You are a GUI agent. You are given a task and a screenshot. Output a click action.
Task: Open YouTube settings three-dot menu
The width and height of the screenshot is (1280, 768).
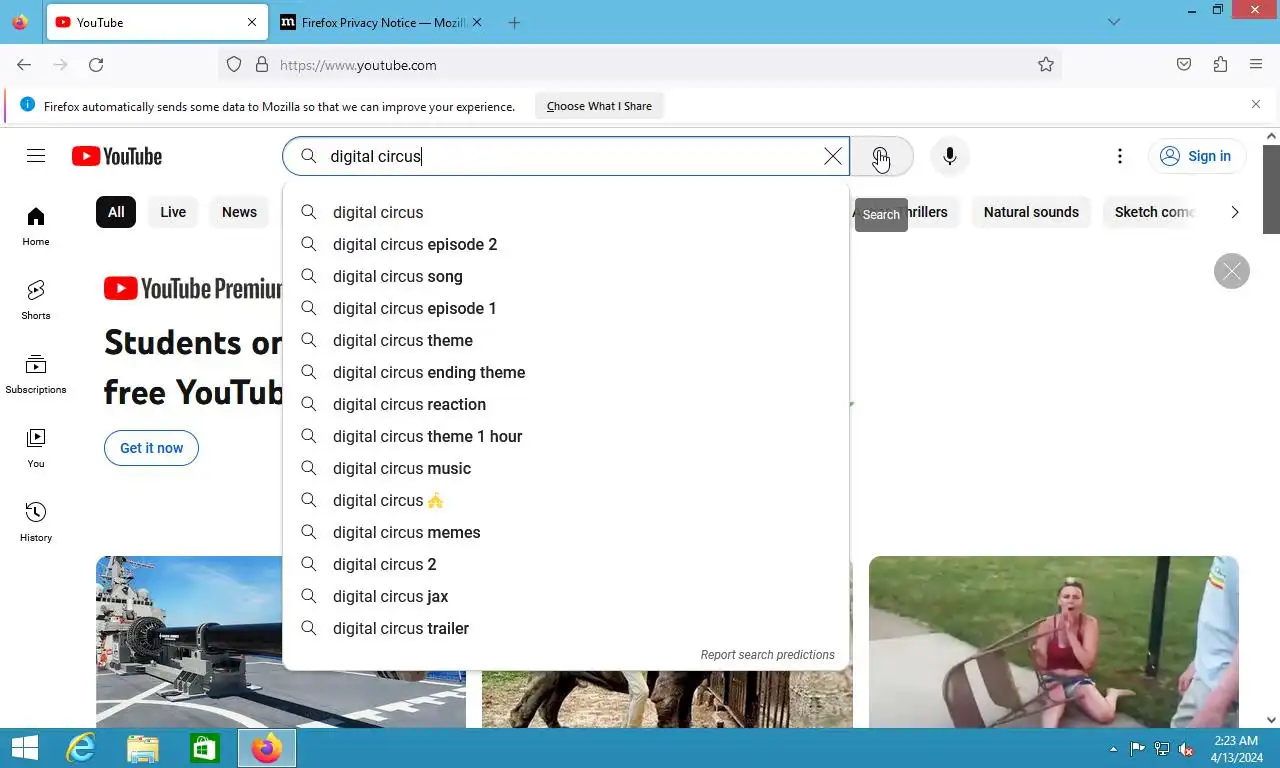(x=1120, y=156)
